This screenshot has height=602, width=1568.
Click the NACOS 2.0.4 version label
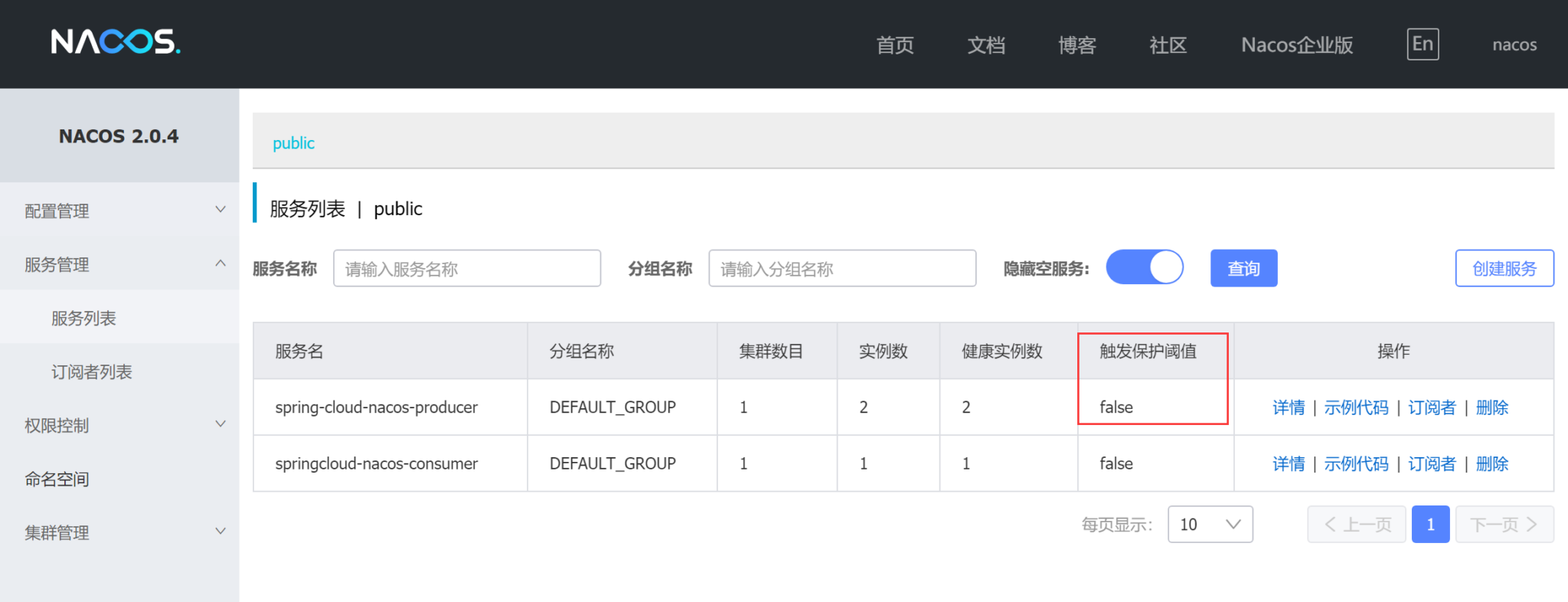point(119,136)
